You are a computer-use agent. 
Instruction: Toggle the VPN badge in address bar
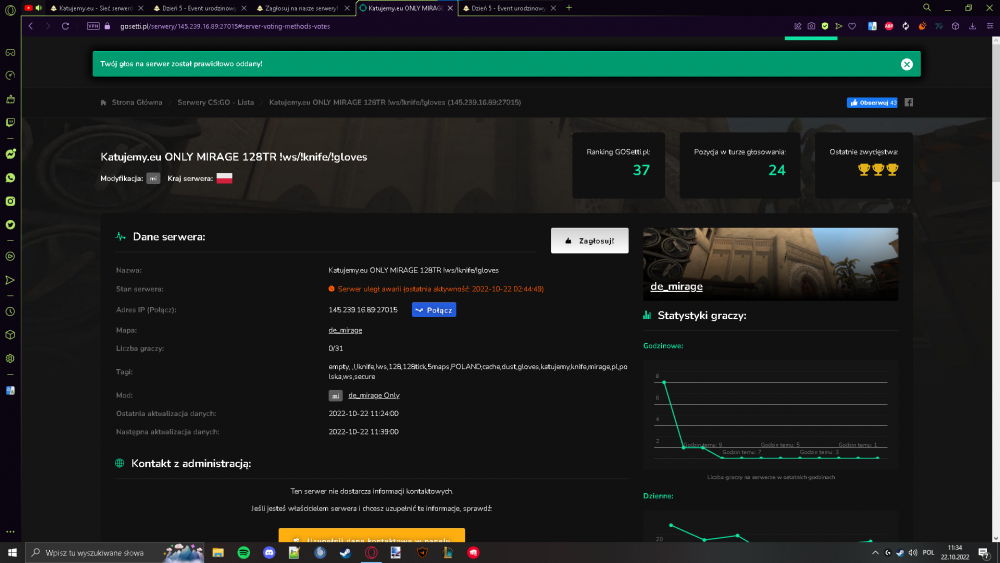(93, 26)
